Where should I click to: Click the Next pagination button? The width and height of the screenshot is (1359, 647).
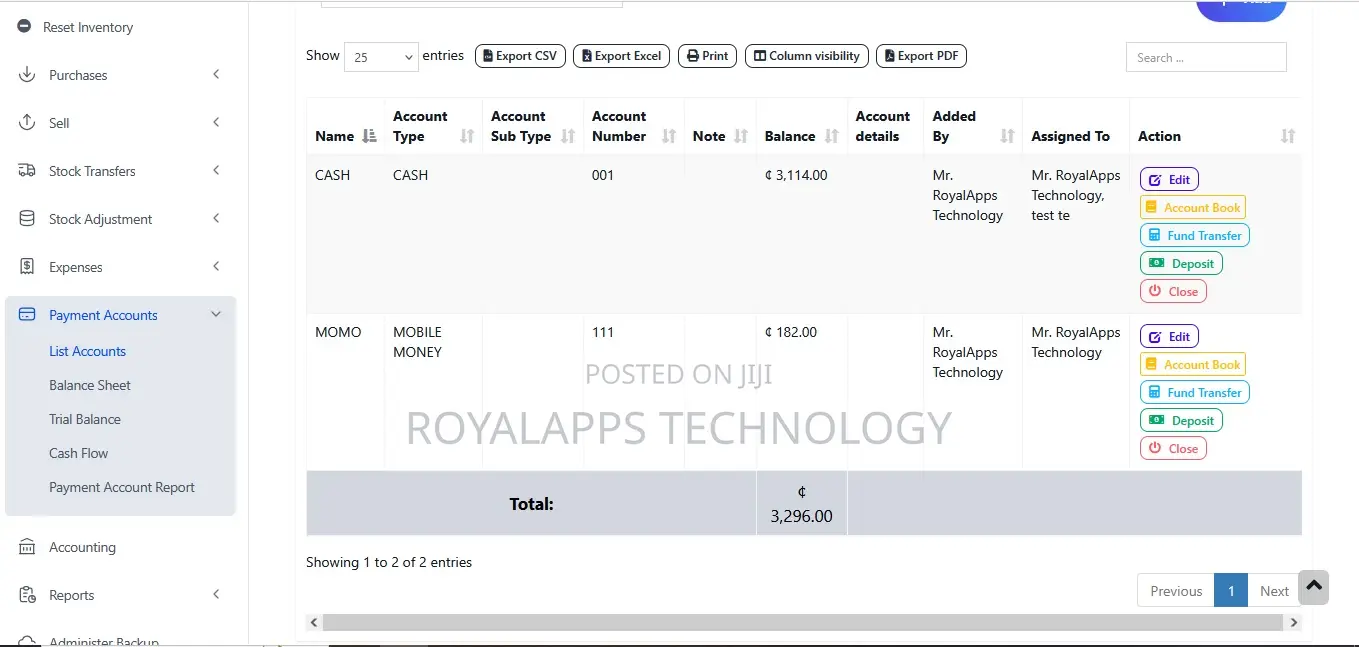pos(1274,591)
